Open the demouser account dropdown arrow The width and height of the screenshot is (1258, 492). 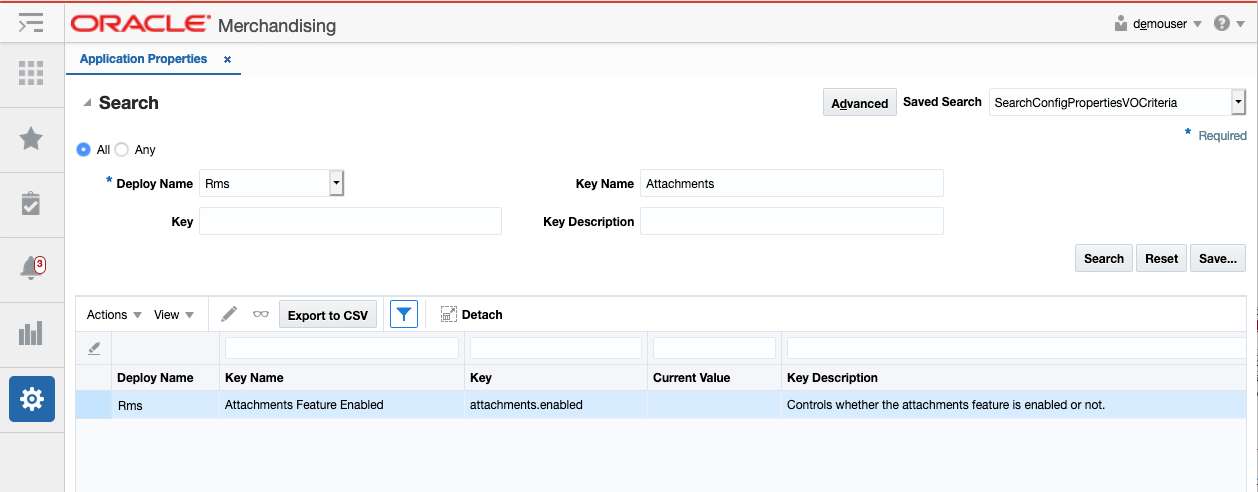(x=1198, y=24)
